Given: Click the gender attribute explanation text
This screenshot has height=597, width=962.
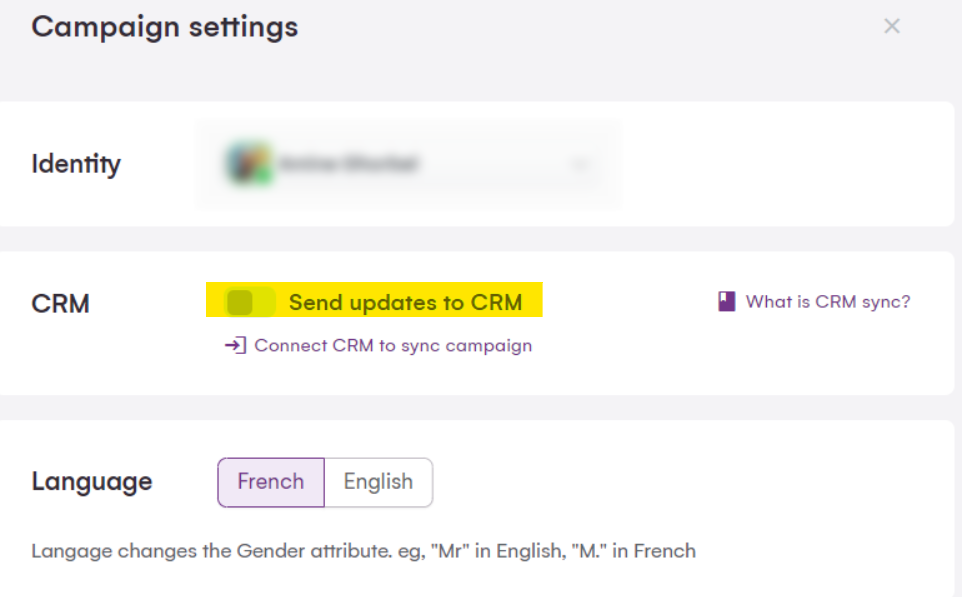Looking at the screenshot, I should (363, 551).
